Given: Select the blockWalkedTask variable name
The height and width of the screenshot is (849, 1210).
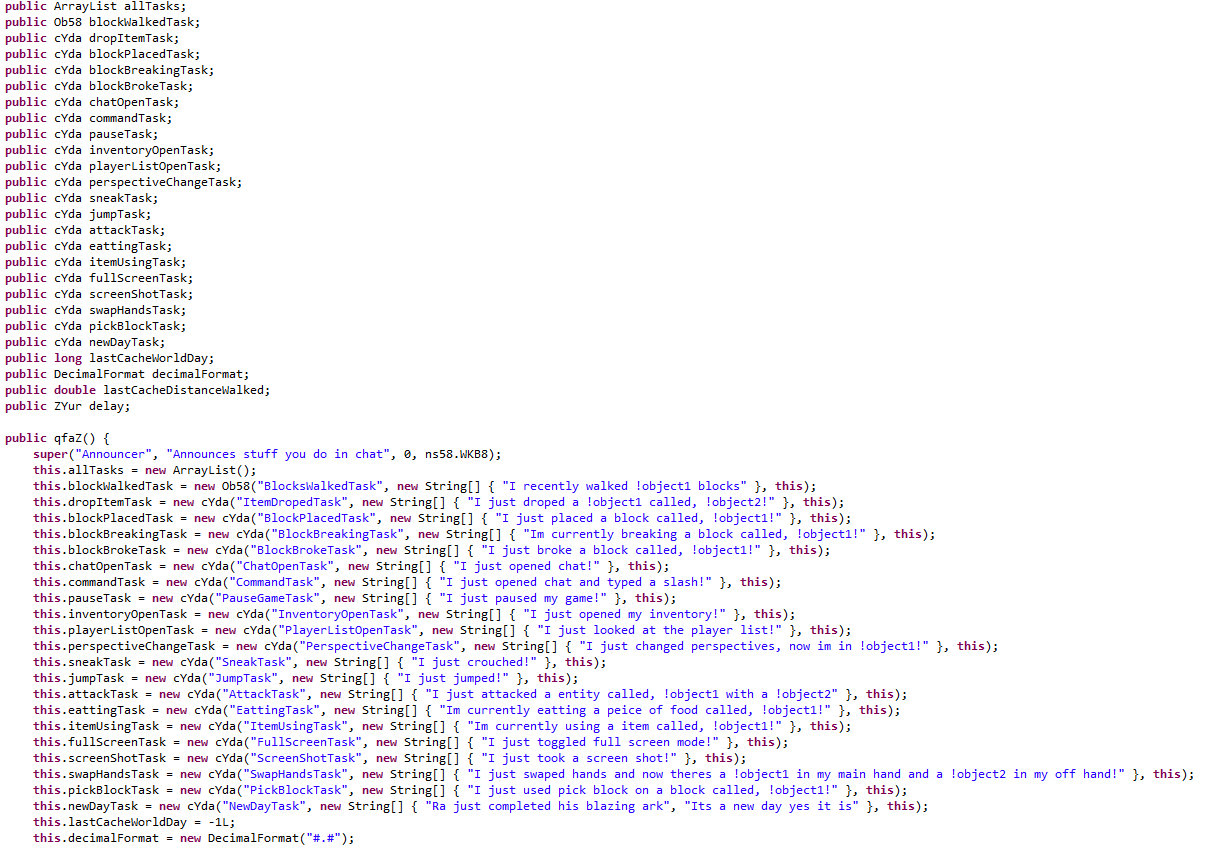Looking at the screenshot, I should (x=141, y=21).
